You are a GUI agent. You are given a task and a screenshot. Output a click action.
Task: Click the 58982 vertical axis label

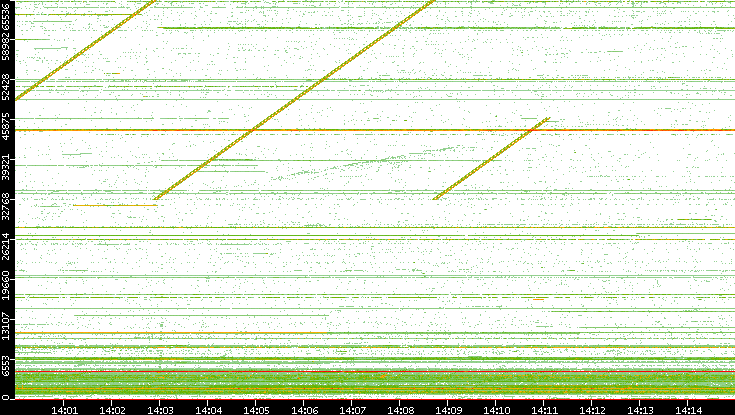pos(6,47)
